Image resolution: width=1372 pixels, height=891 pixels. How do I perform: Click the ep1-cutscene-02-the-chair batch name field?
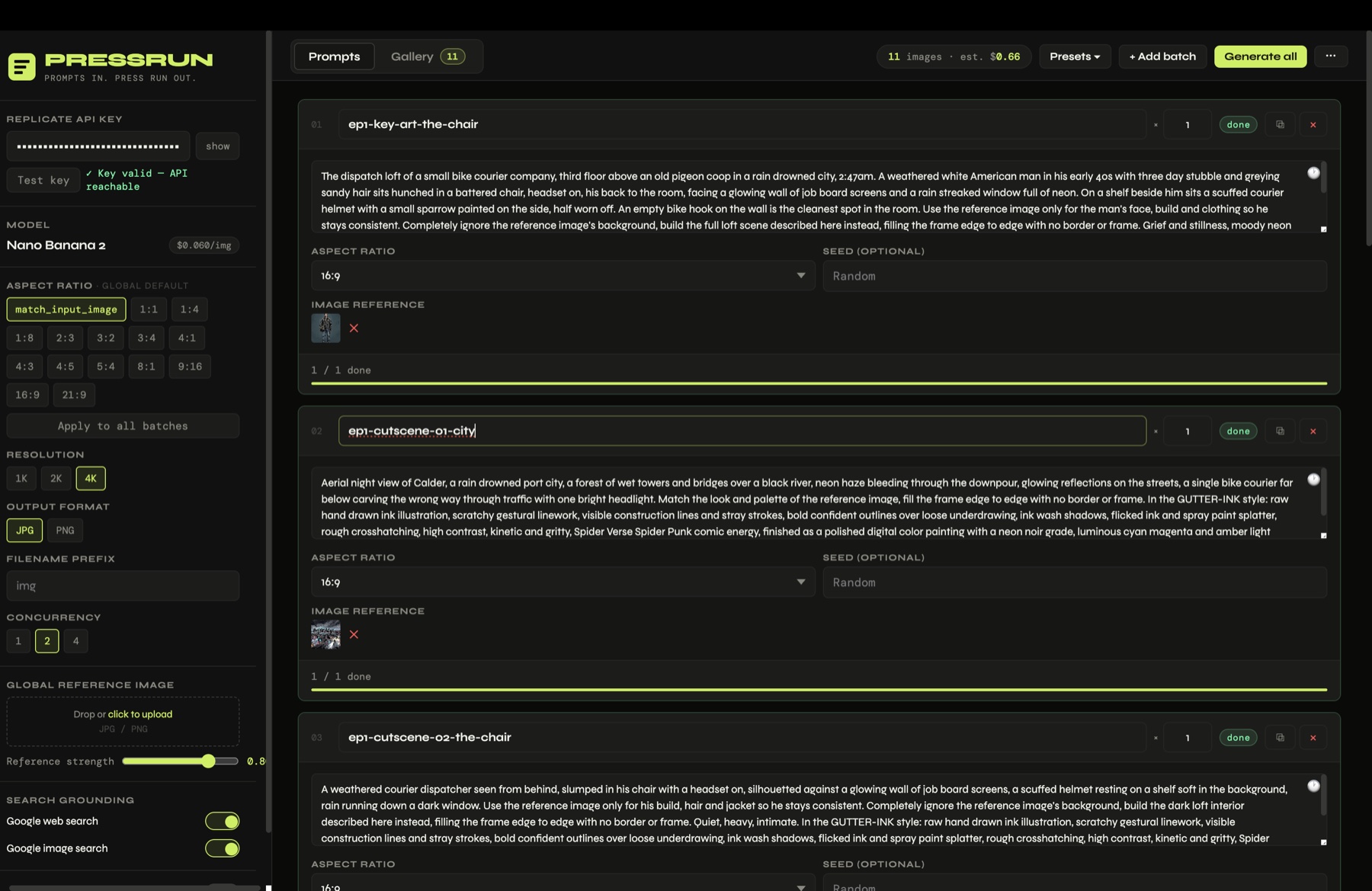pos(742,737)
